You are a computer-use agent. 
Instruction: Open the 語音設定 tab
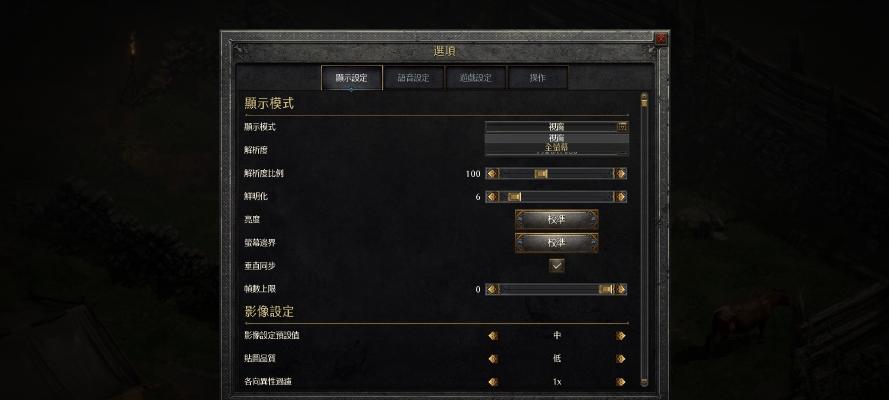click(x=413, y=78)
